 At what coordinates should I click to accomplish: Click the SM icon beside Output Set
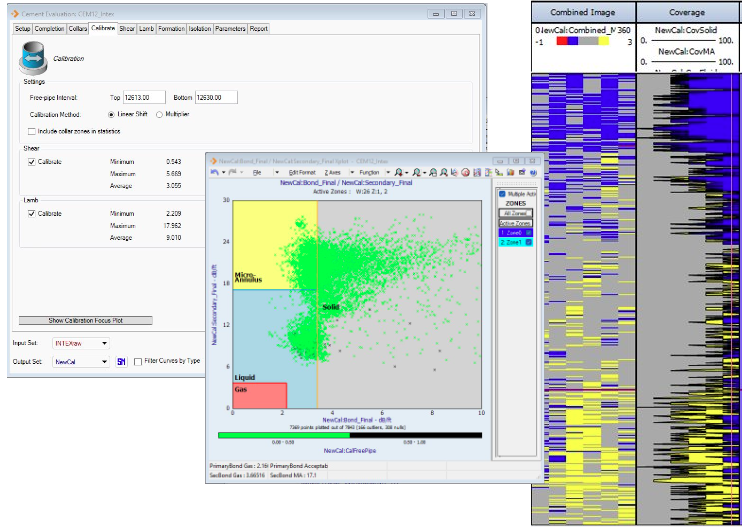point(121,361)
